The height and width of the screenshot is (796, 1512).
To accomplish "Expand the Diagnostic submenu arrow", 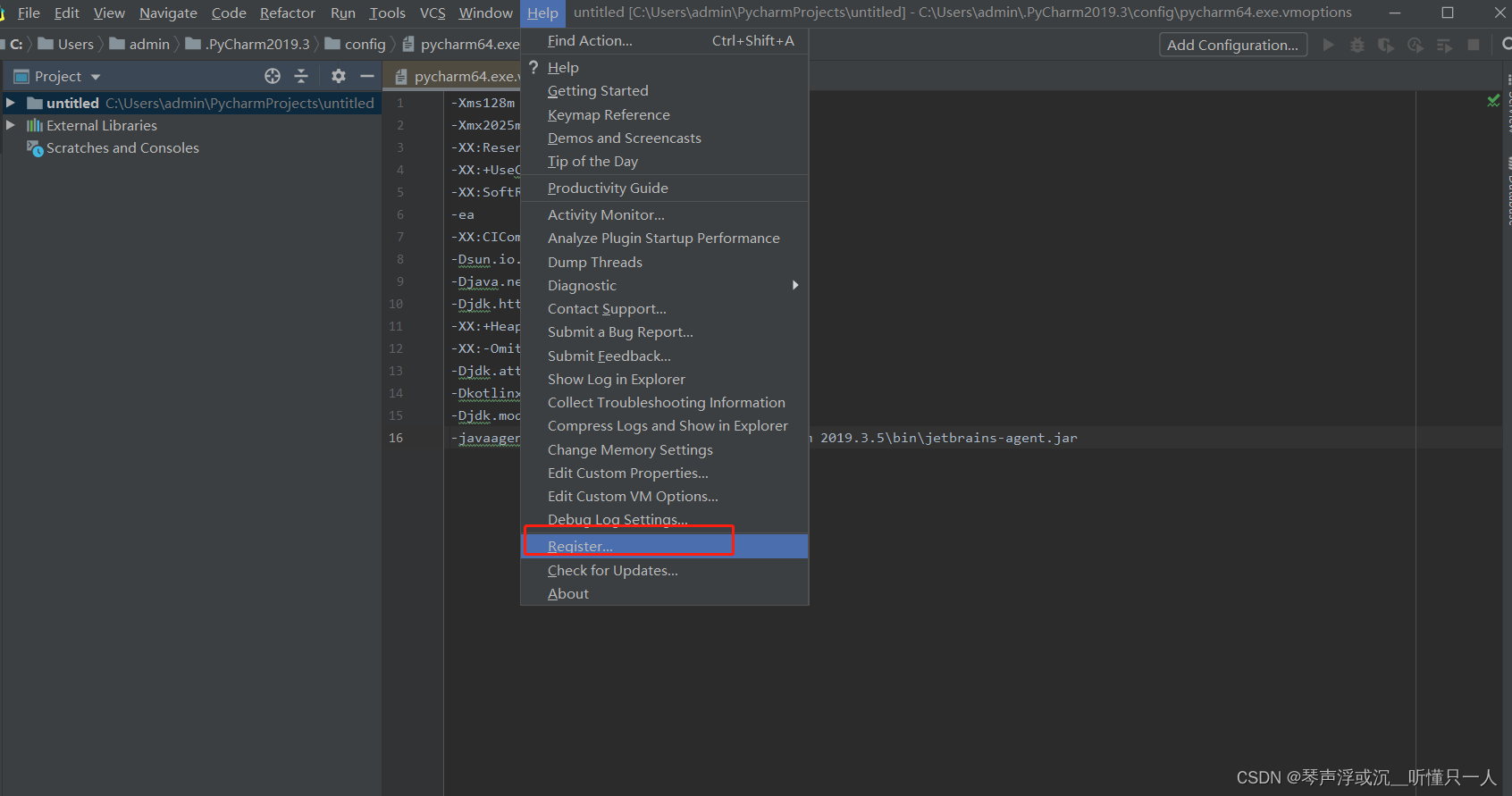I will [x=794, y=285].
